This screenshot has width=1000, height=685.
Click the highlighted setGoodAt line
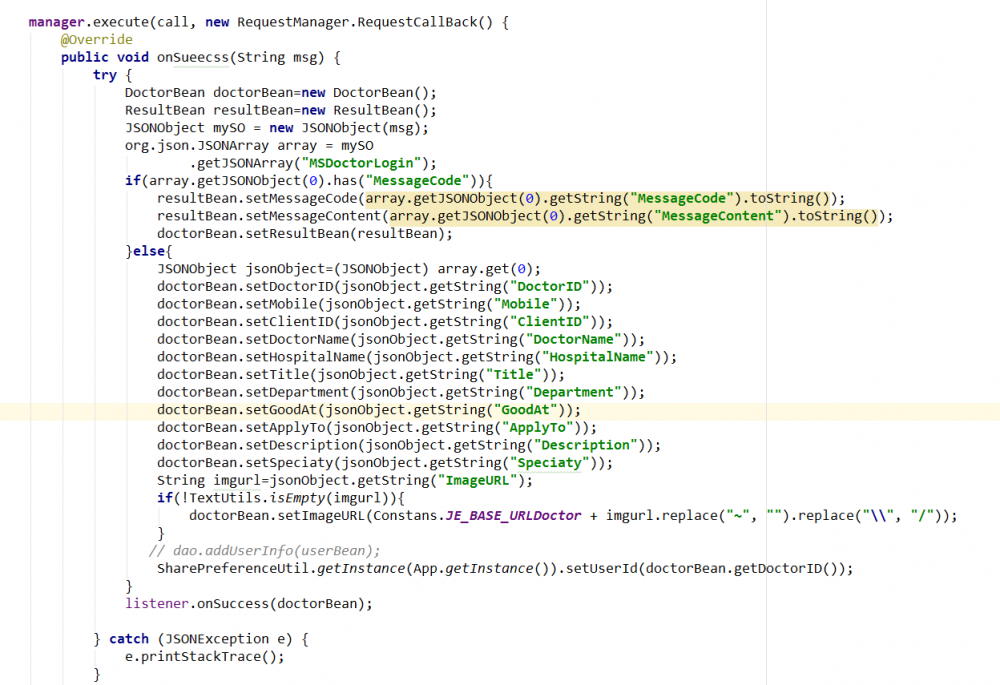pyautogui.click(x=368, y=410)
